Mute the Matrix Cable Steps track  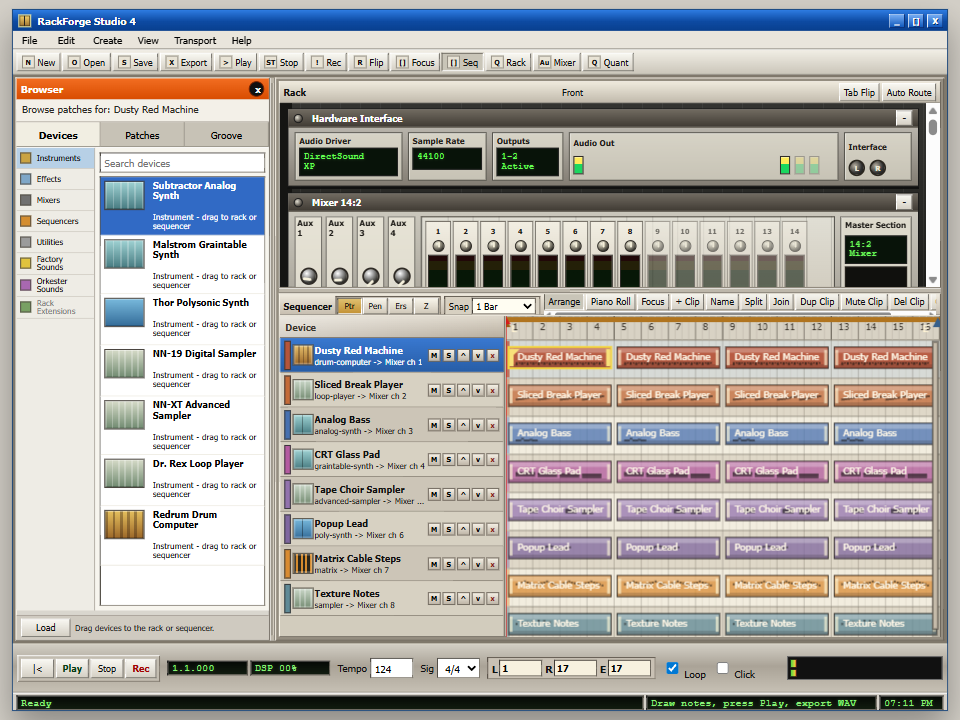click(x=434, y=564)
